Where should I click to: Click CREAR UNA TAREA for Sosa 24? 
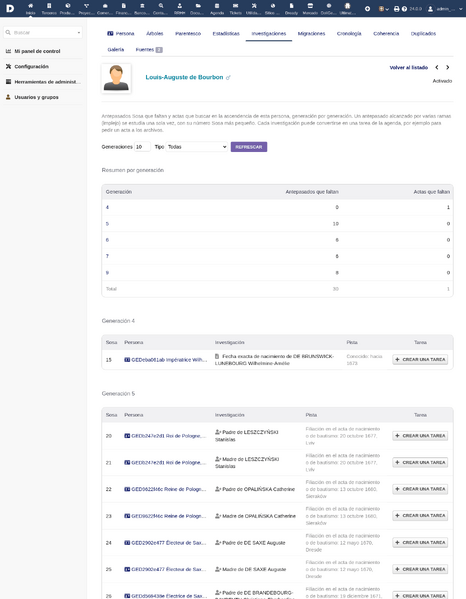pyautogui.click(x=420, y=542)
